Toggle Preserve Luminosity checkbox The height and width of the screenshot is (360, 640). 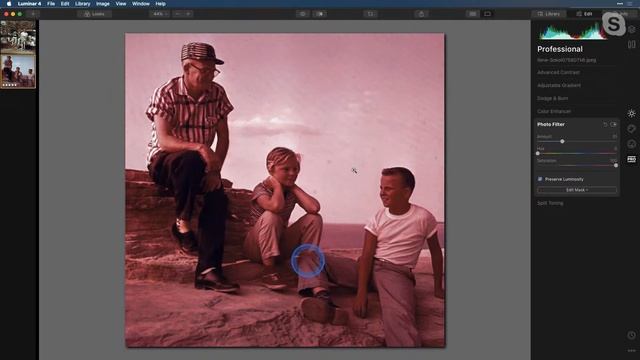point(540,179)
